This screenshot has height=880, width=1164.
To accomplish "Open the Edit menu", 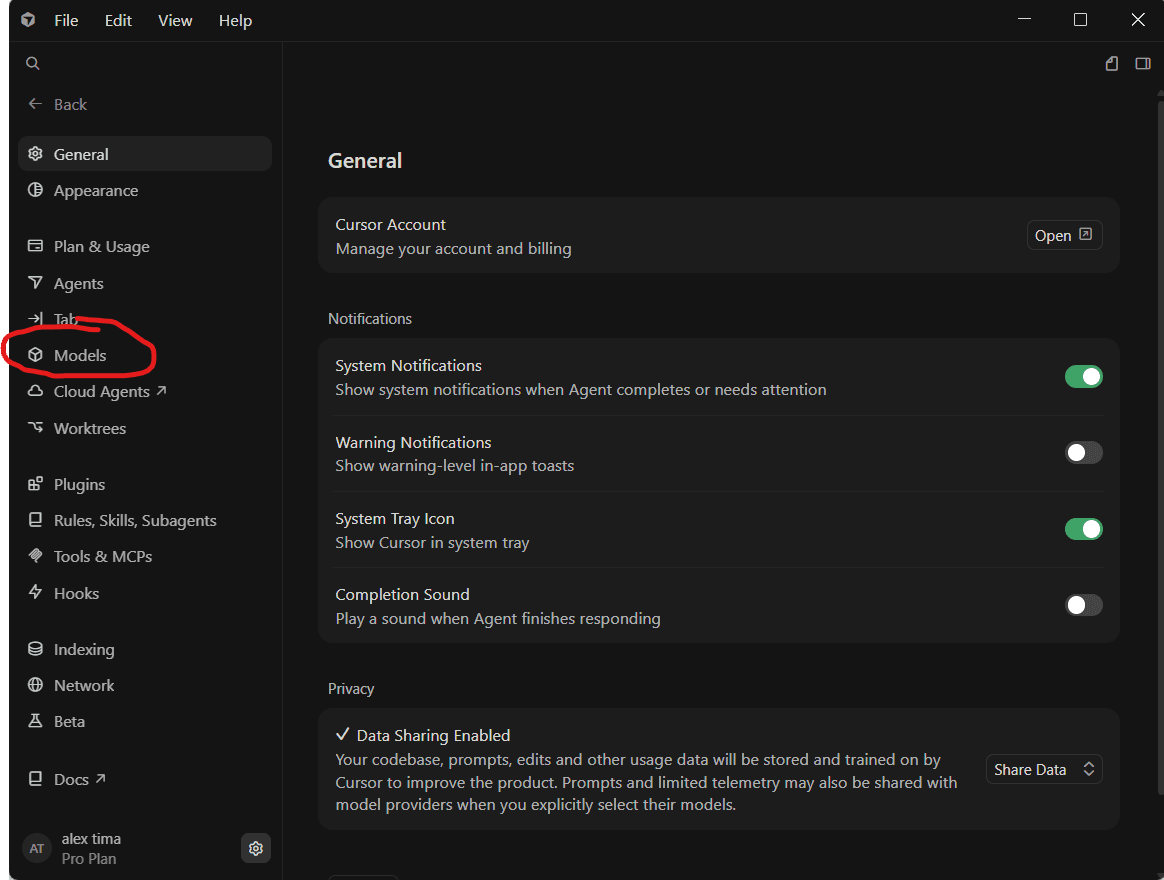I will [118, 21].
